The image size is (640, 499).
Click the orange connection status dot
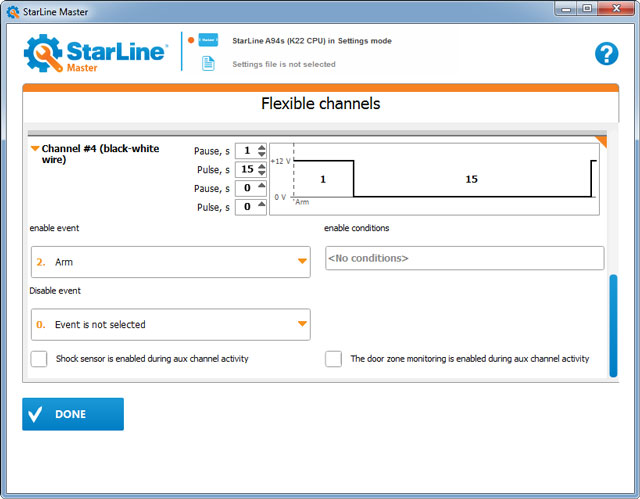191,40
